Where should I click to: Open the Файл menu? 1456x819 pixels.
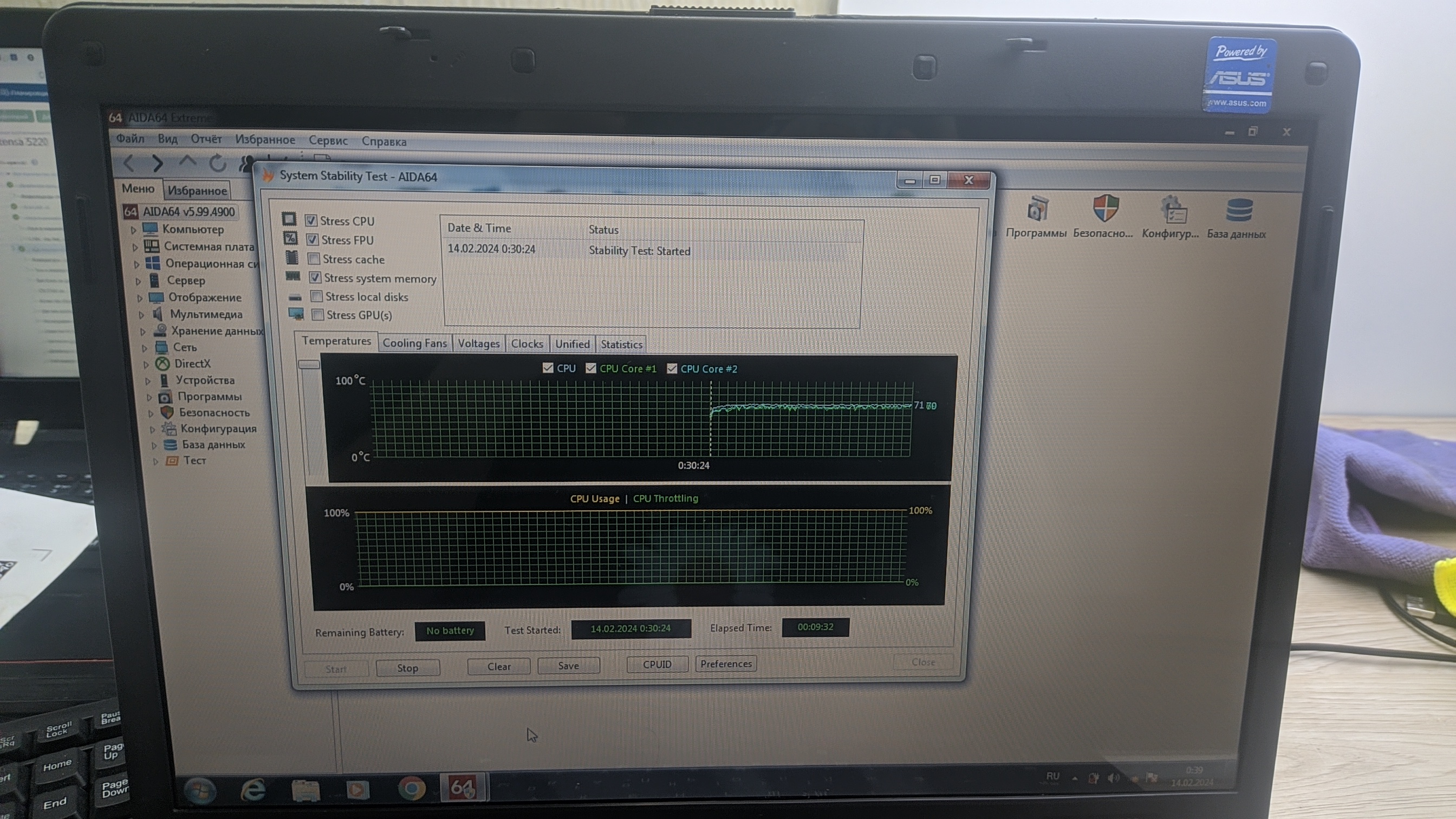pyautogui.click(x=130, y=139)
